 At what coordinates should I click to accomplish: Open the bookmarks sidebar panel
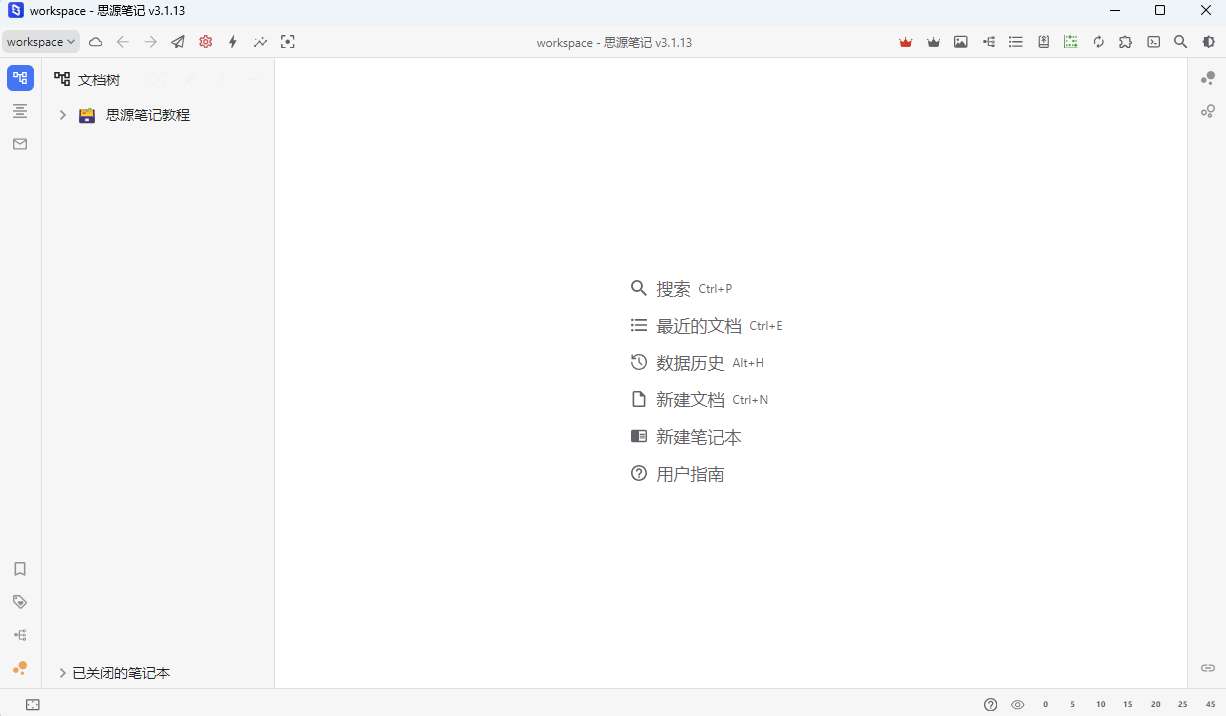click(20, 569)
